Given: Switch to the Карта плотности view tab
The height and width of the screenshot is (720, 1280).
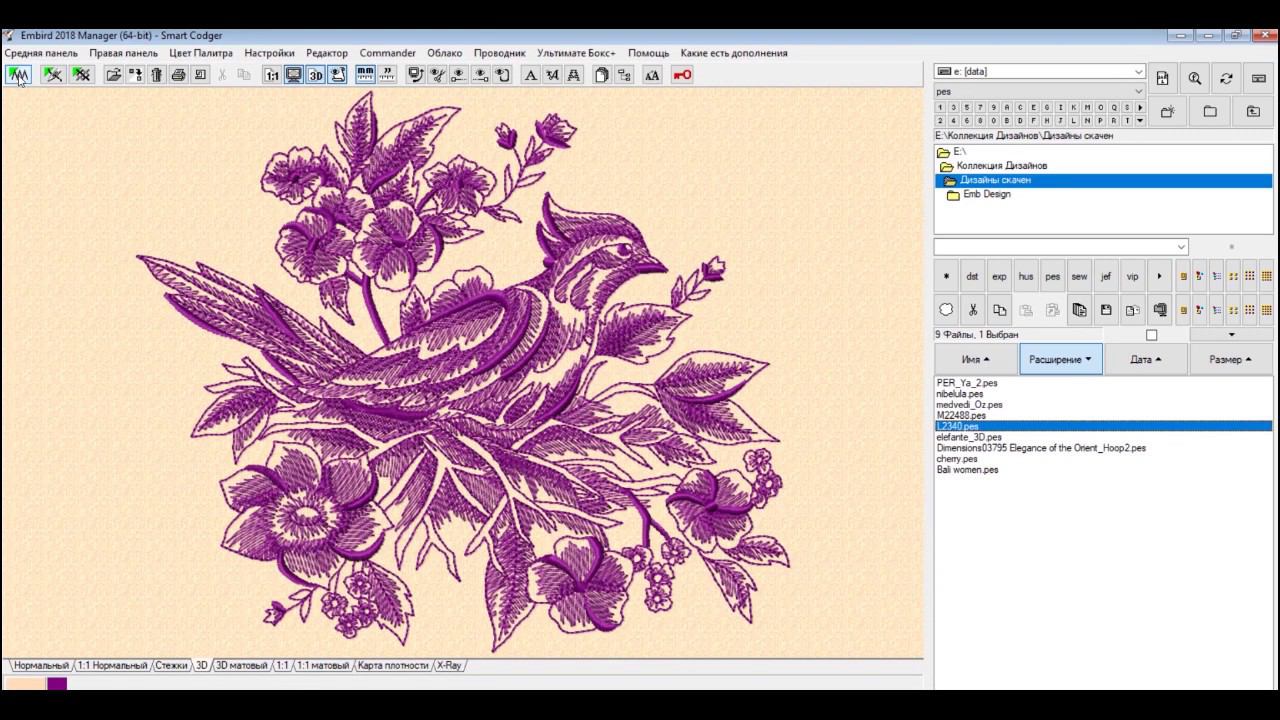Looking at the screenshot, I should pos(392,665).
